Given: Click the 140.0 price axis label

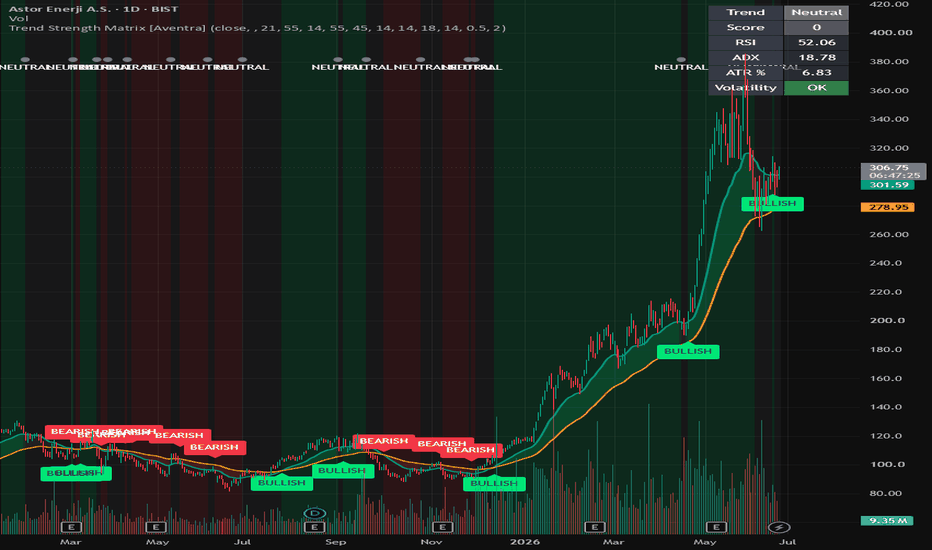Looking at the screenshot, I should (885, 407).
